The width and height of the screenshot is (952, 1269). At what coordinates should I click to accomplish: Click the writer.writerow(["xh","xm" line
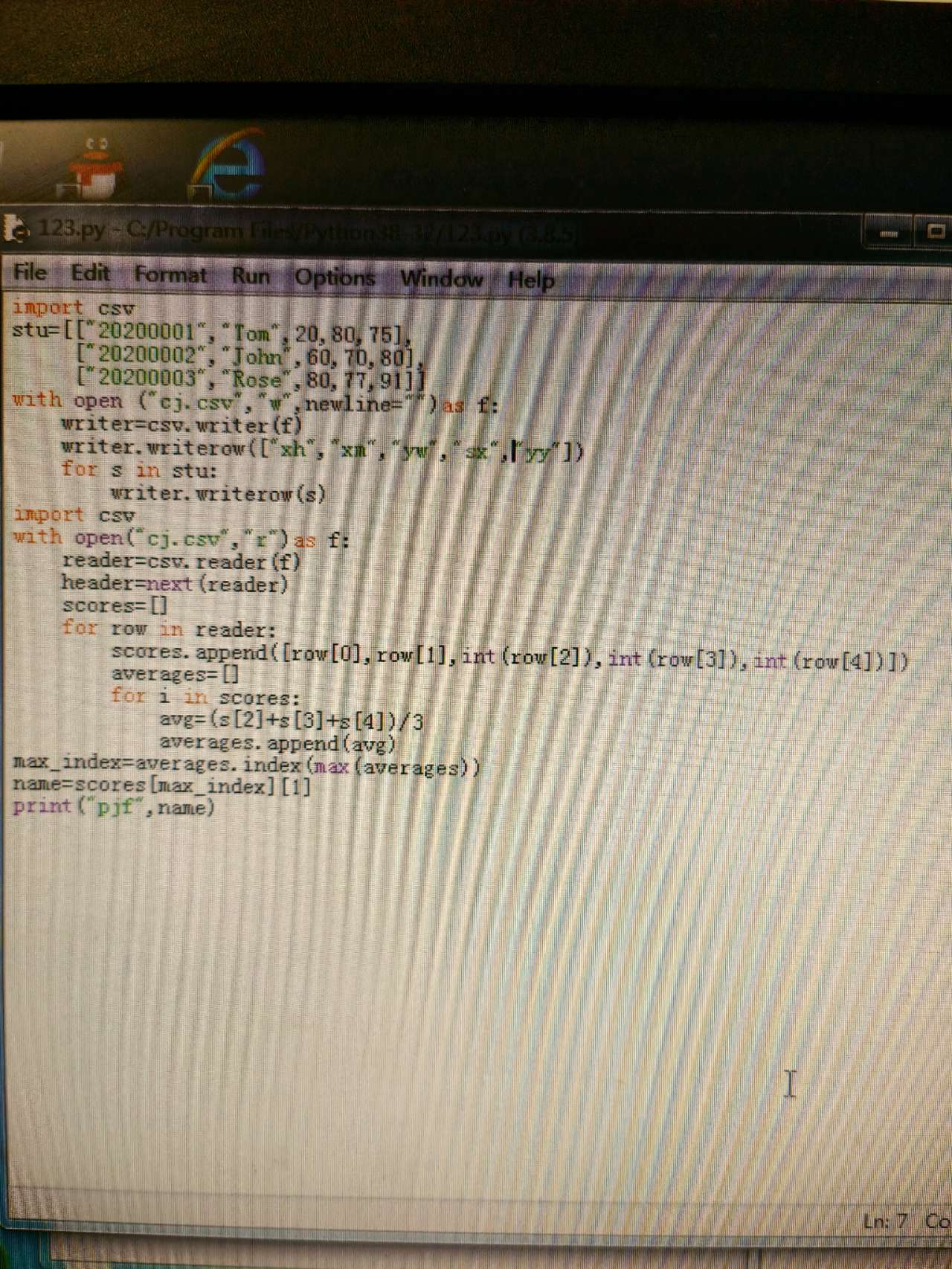323,449
